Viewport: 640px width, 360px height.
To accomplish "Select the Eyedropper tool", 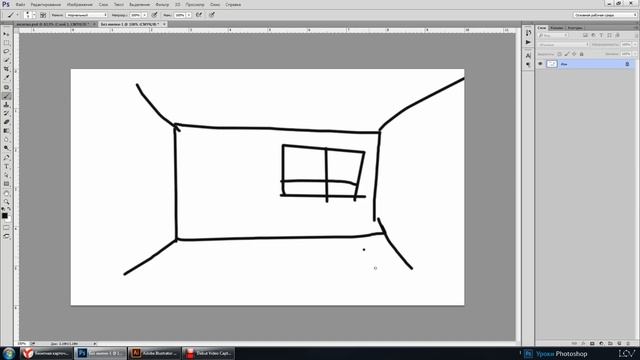I will (6, 78).
